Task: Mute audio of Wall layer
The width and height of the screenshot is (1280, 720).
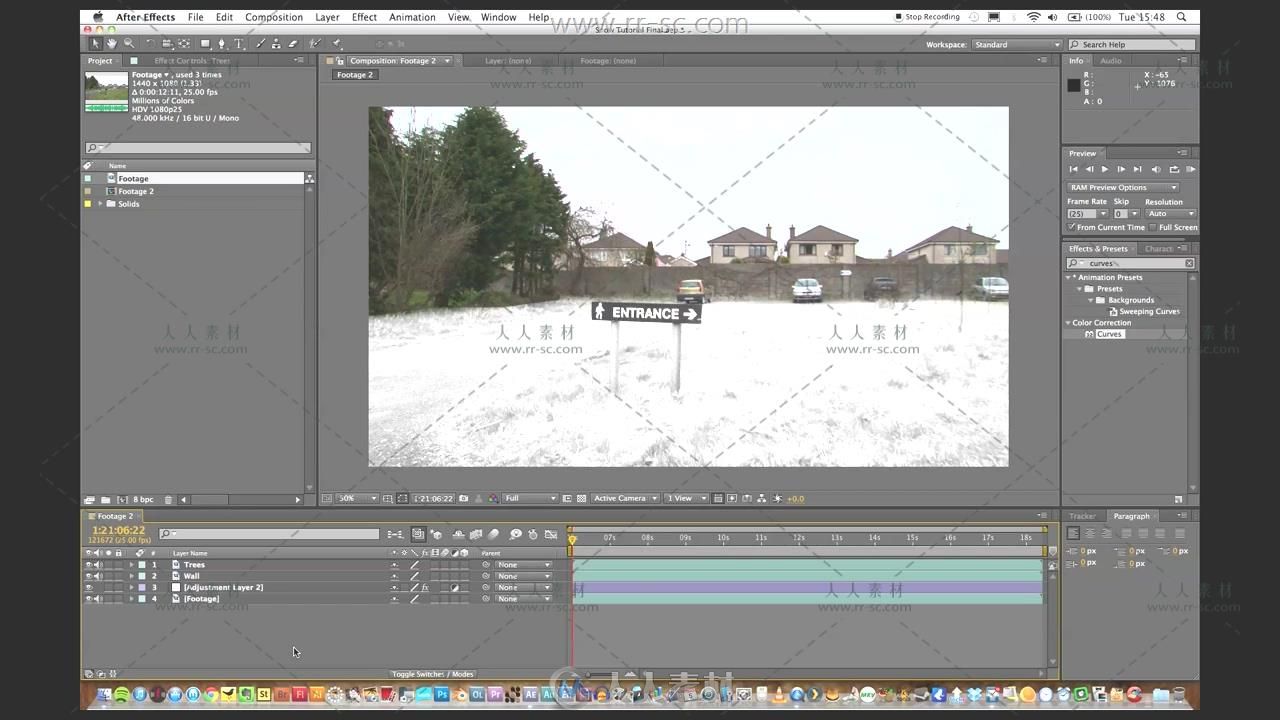Action: [98, 576]
